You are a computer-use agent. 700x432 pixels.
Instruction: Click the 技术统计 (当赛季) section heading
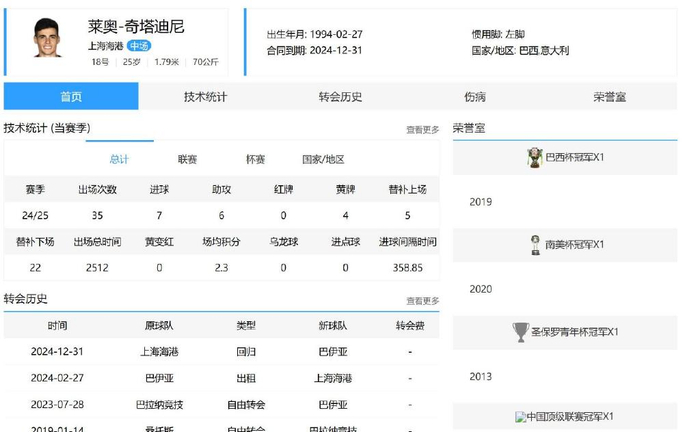pos(47,129)
